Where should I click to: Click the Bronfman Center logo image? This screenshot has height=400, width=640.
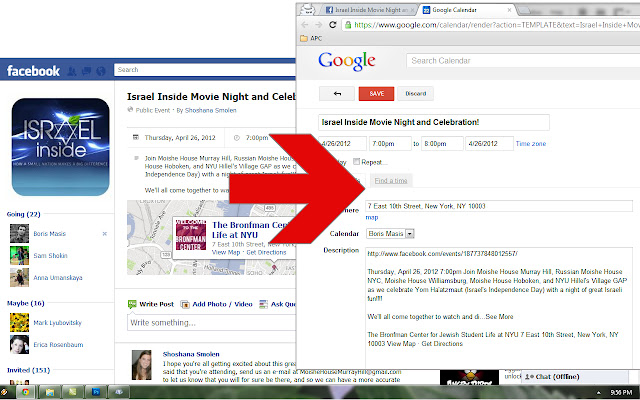191,235
